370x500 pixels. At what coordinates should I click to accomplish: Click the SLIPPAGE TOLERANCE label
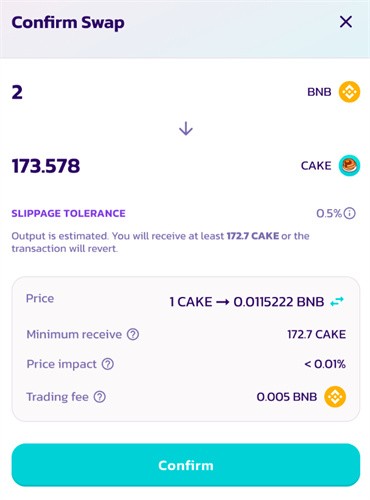click(68, 213)
